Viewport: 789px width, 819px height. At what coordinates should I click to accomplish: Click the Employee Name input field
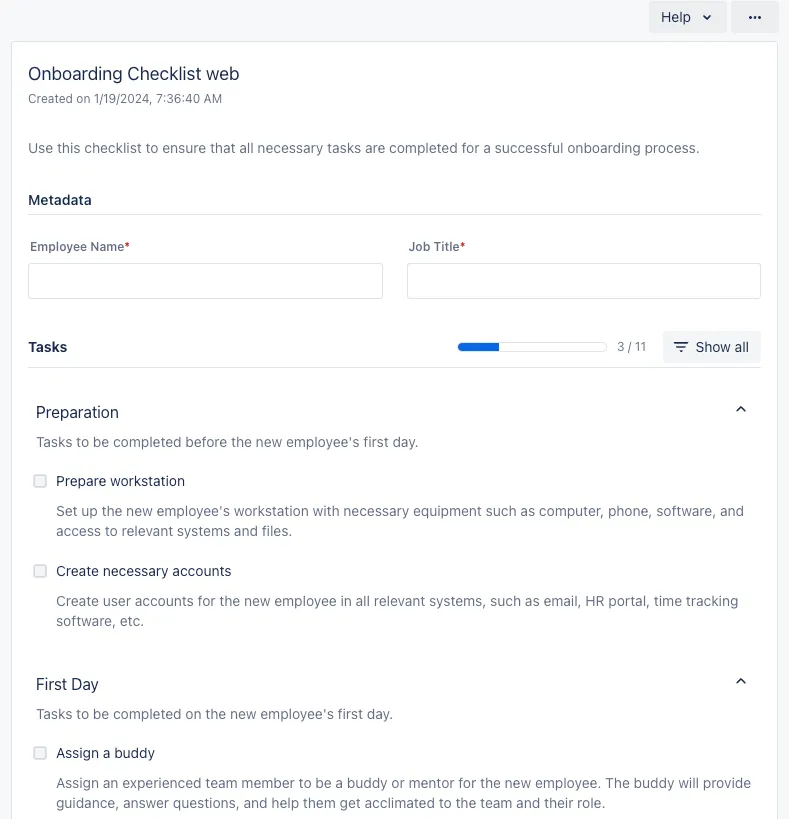point(205,281)
